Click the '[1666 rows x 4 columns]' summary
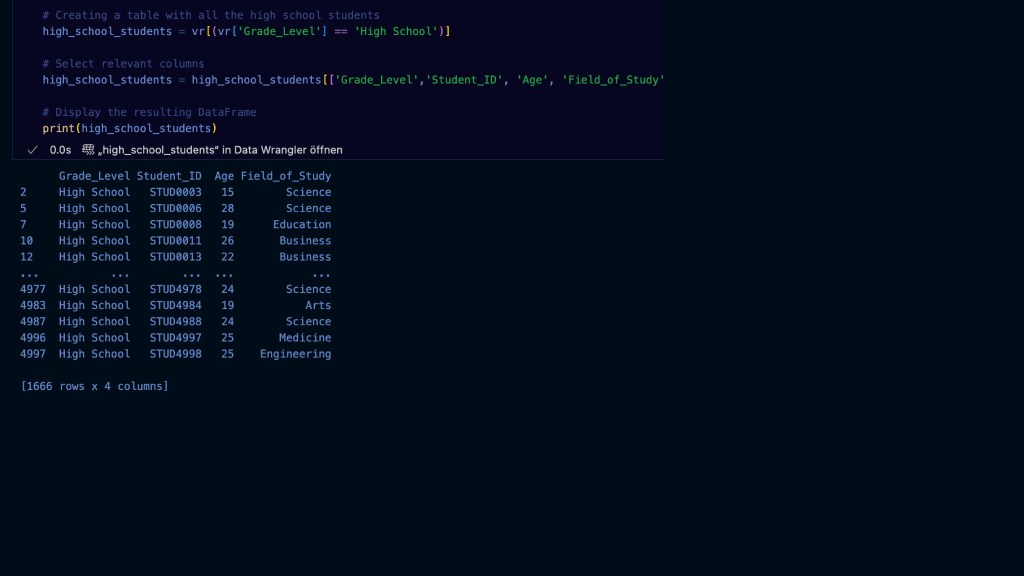This screenshot has height=576, width=1024. [94, 386]
